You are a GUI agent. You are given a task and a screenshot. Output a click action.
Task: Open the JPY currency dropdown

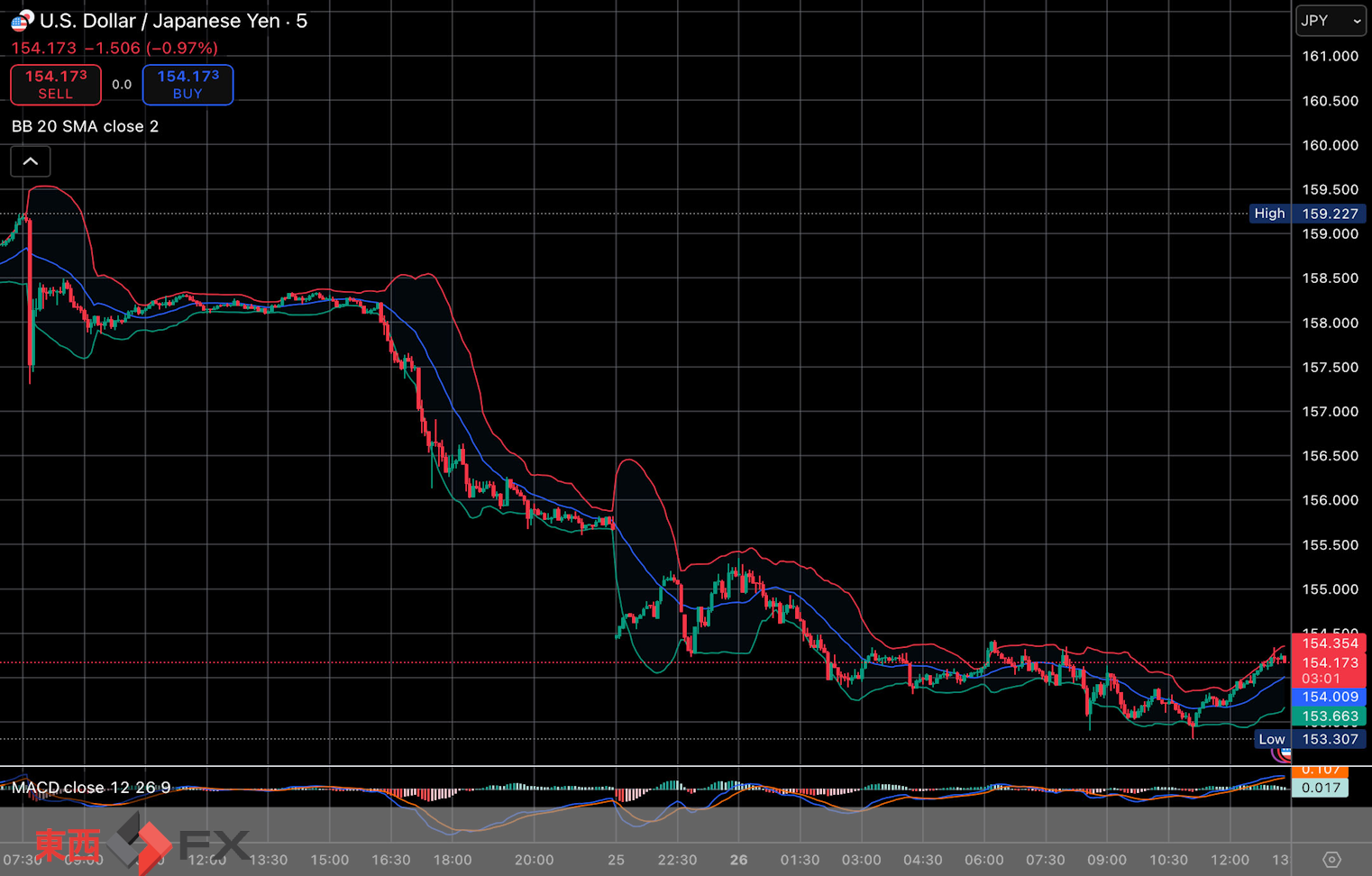point(1331,21)
